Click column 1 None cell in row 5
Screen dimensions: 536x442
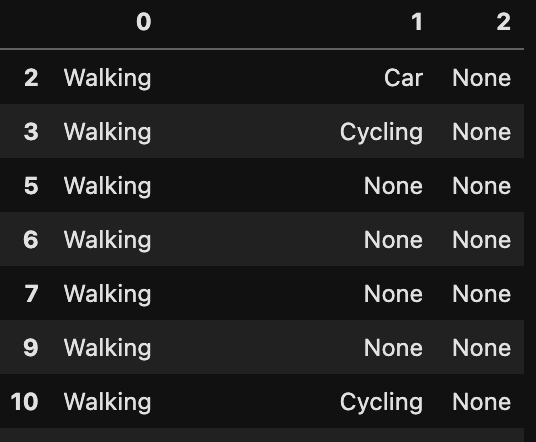(393, 186)
